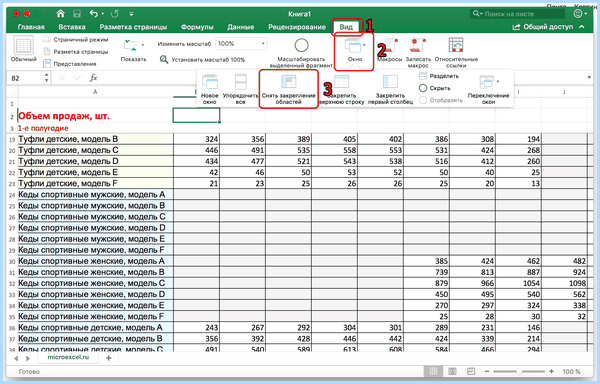Click Установить масштаб 100% button
The height and width of the screenshot is (384, 600).
(x=202, y=60)
